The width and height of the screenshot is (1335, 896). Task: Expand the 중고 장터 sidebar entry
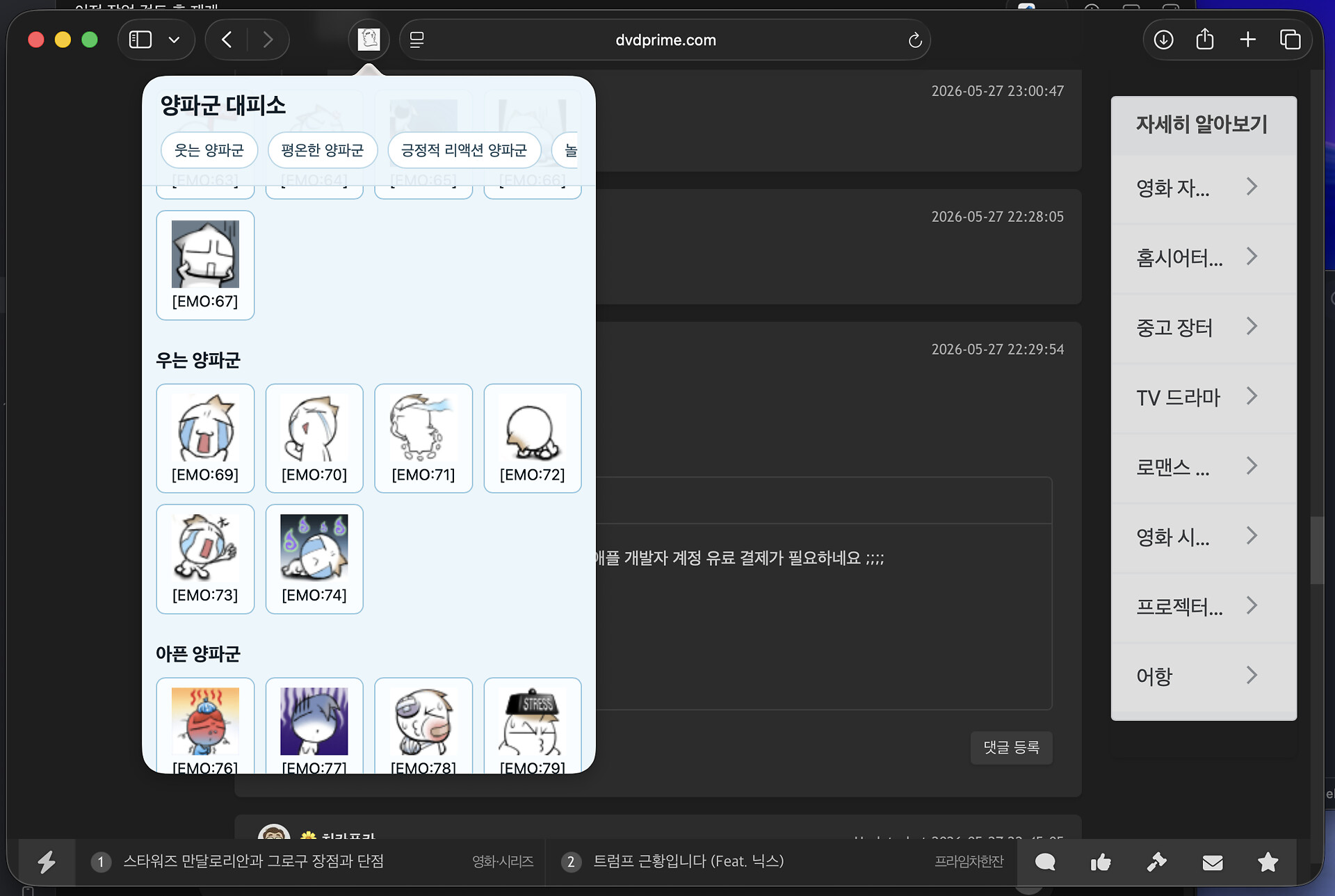[x=1204, y=327]
